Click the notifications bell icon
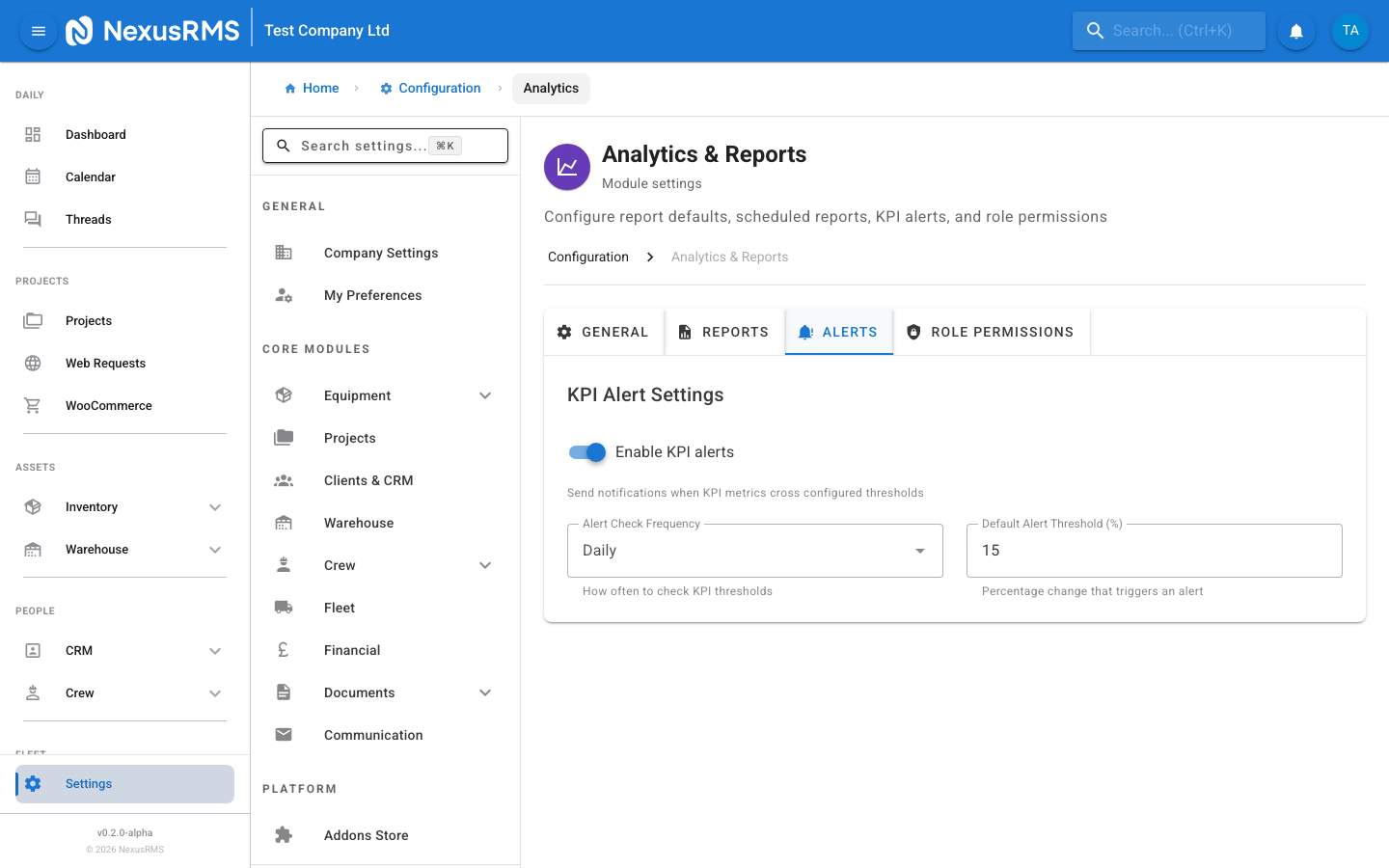Viewport: 1389px width, 868px height. pyautogui.click(x=1295, y=31)
